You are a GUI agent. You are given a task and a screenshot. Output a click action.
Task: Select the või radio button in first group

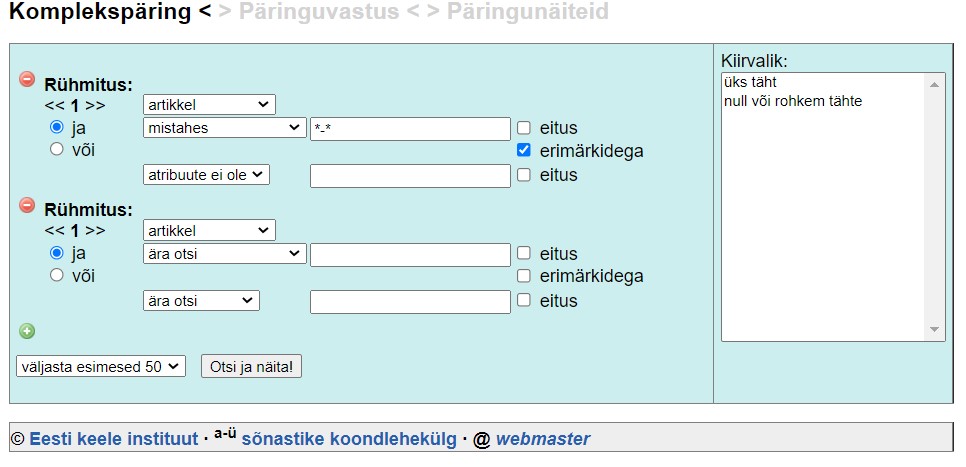tap(57, 150)
